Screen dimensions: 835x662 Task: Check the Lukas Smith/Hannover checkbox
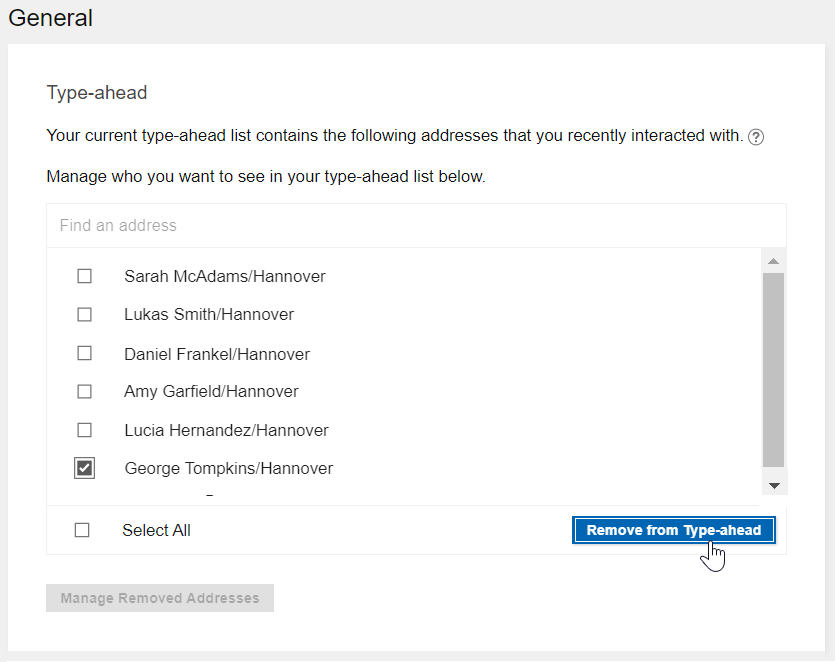tap(85, 314)
